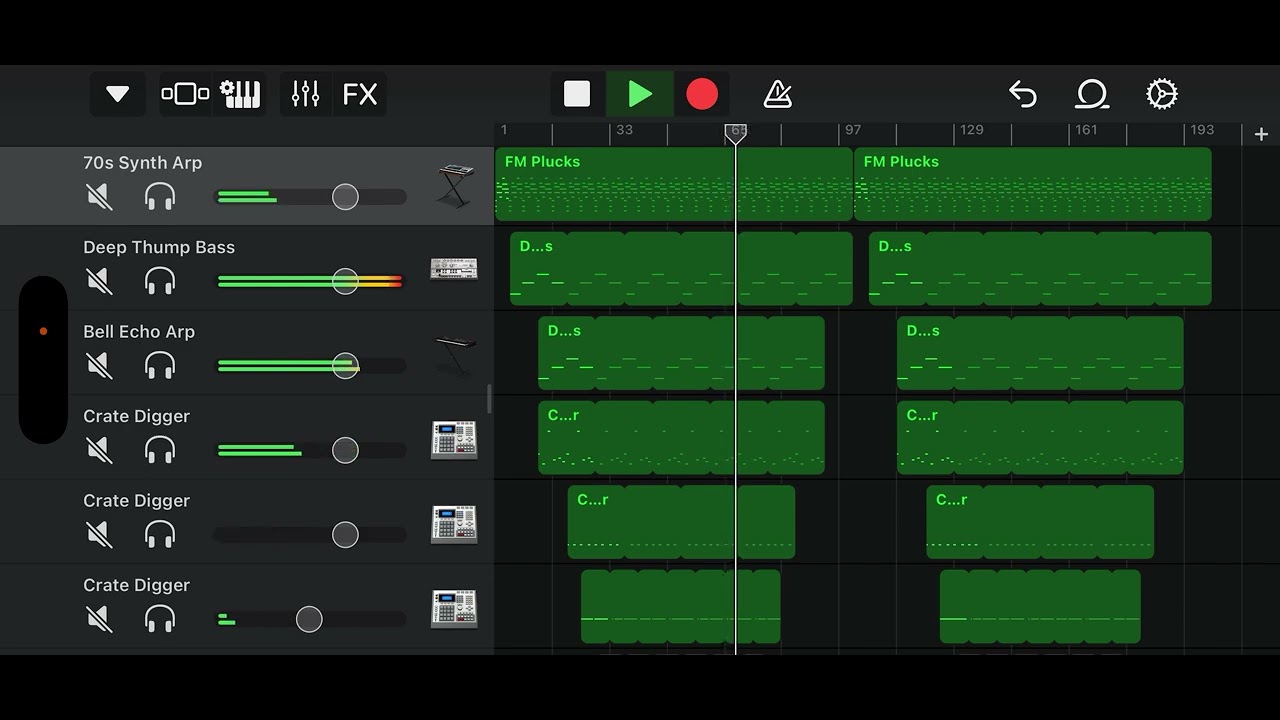Toggle the metronome
Image resolution: width=1280 pixels, height=720 pixels.
tap(777, 94)
